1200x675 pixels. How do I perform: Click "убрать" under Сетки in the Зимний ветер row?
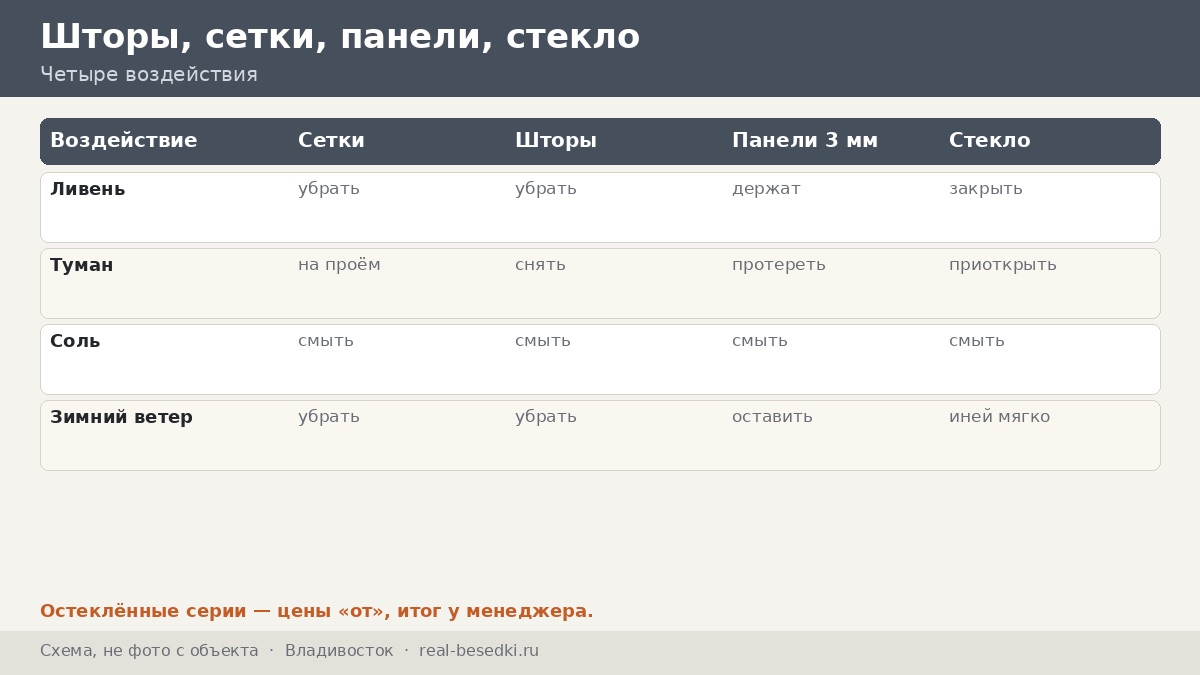[x=329, y=417]
